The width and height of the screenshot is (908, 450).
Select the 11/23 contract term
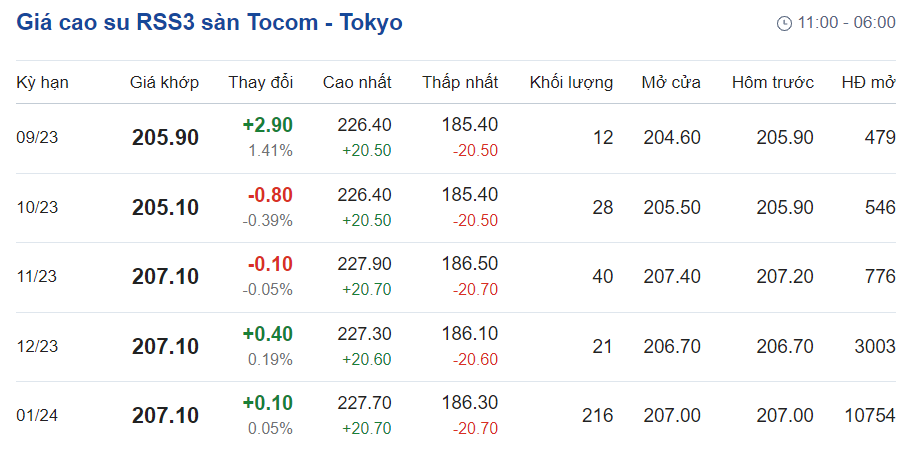38,277
